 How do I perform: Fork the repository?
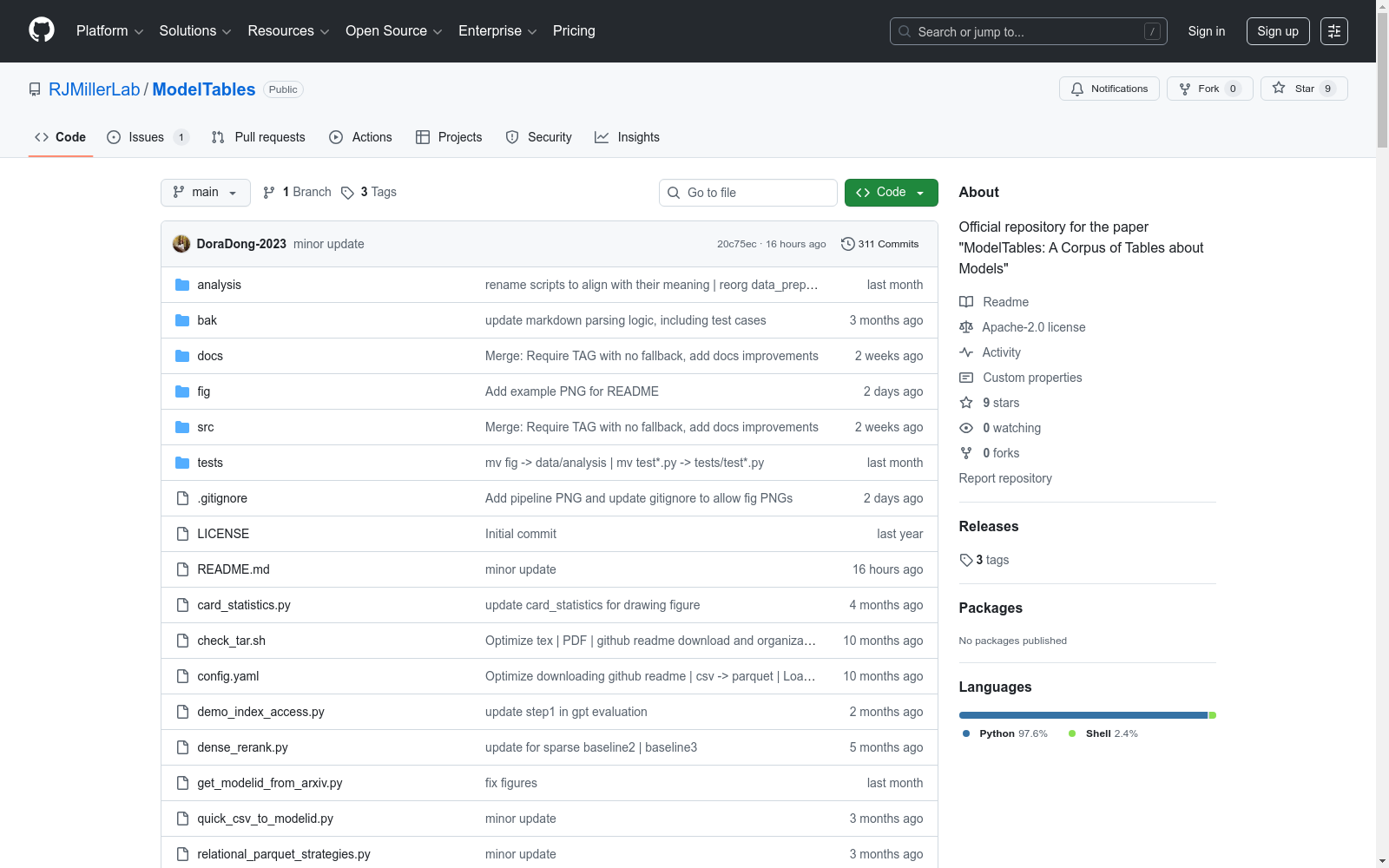click(x=1209, y=89)
